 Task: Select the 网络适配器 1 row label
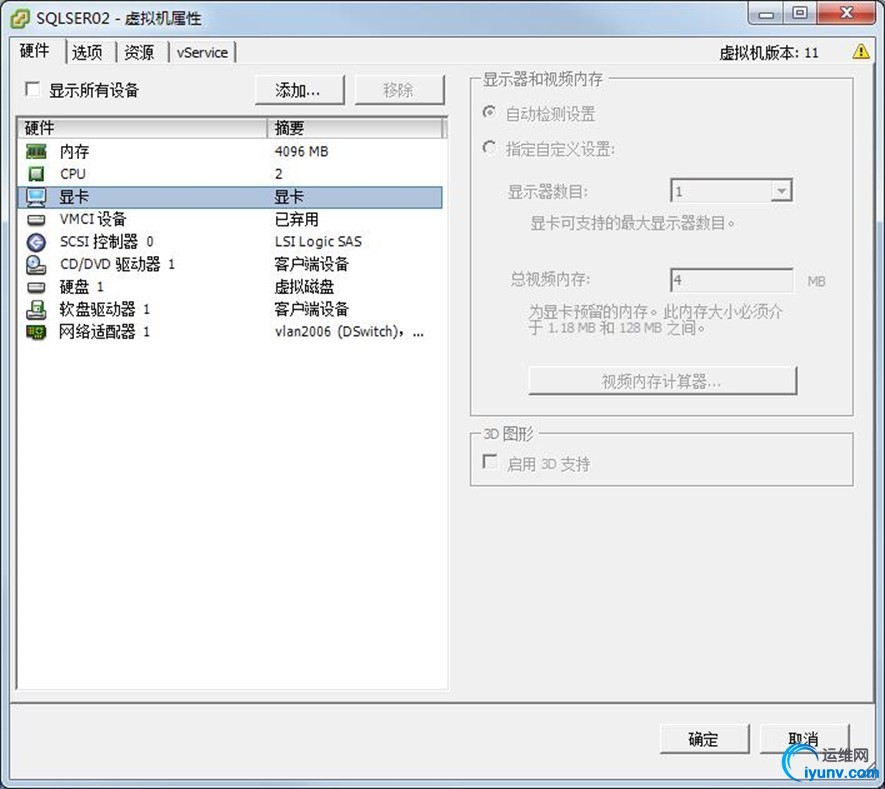click(104, 332)
